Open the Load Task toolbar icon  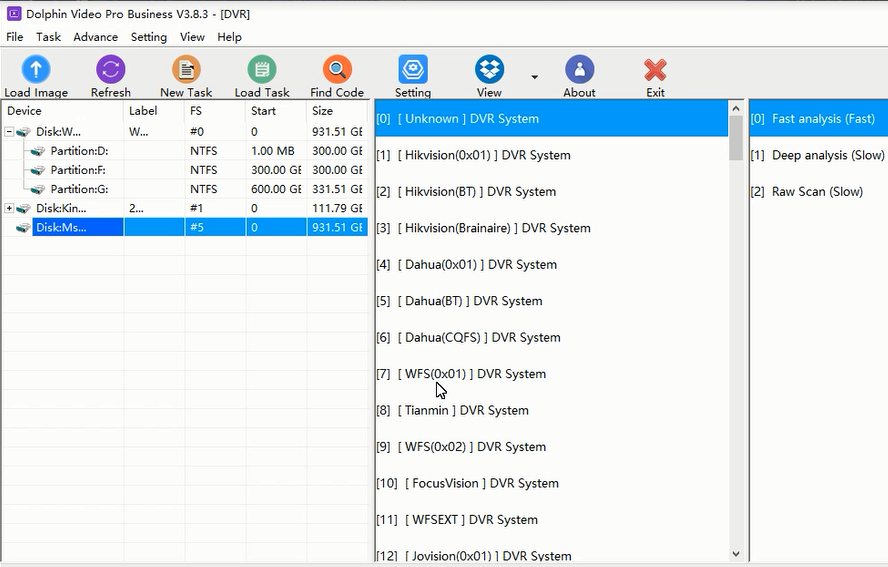click(262, 70)
